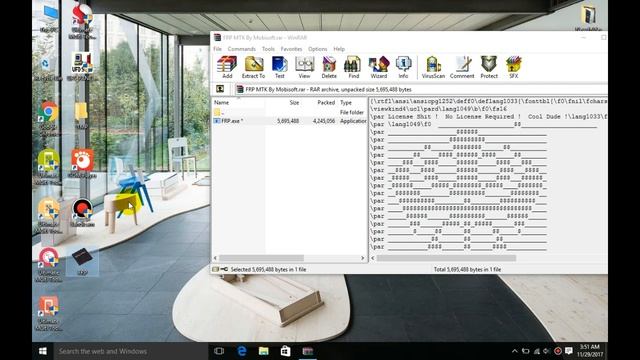
Task: Click the drive icon in status bar
Action: point(216,269)
